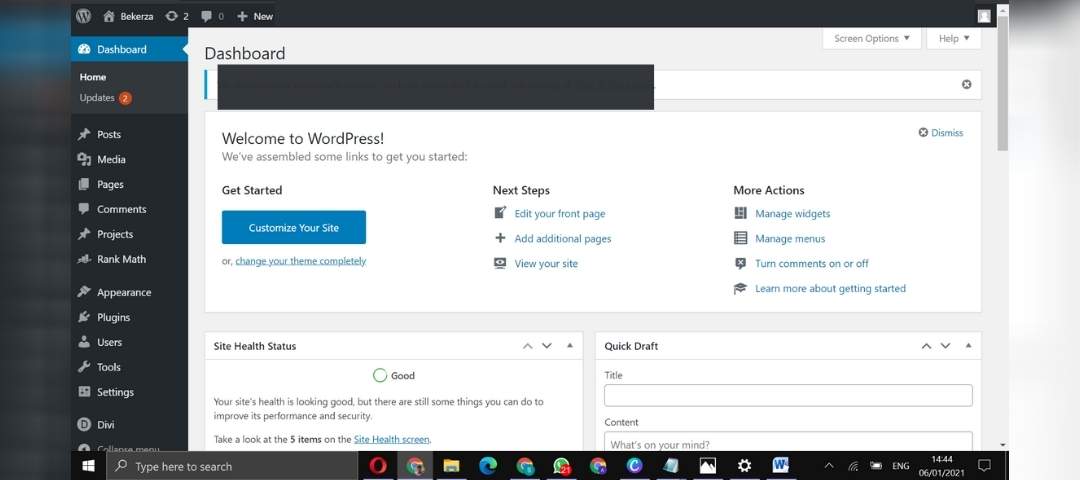Move Quick Draft widget up
Image resolution: width=1080 pixels, height=480 pixels.
click(x=926, y=346)
